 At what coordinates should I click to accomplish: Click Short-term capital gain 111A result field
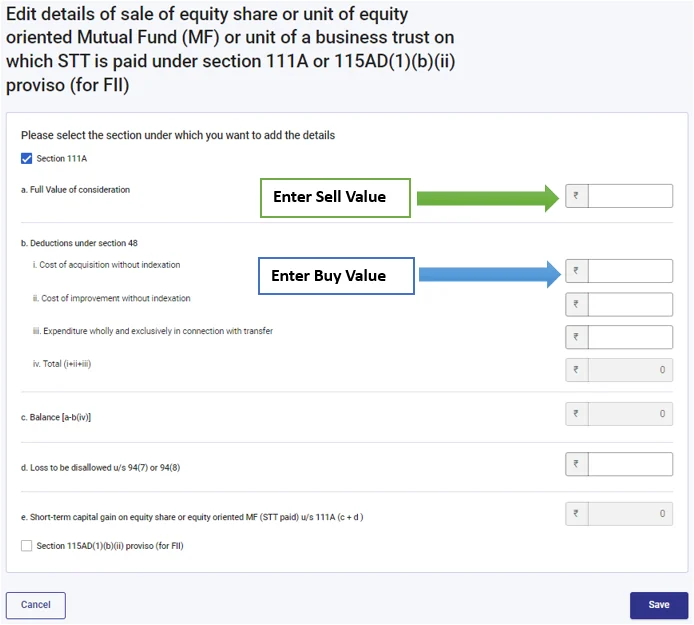click(629, 514)
